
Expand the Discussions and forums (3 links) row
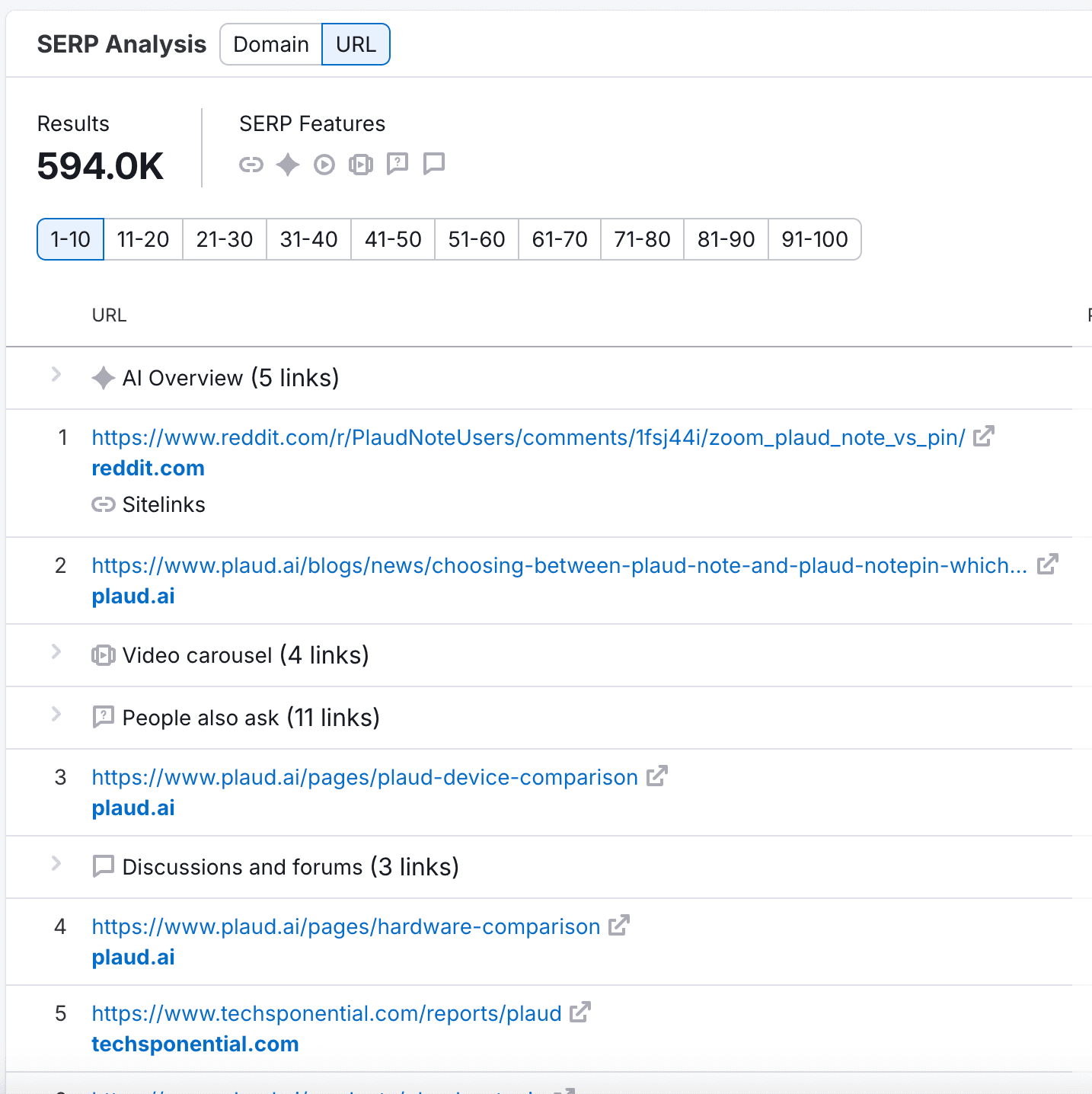tap(56, 863)
